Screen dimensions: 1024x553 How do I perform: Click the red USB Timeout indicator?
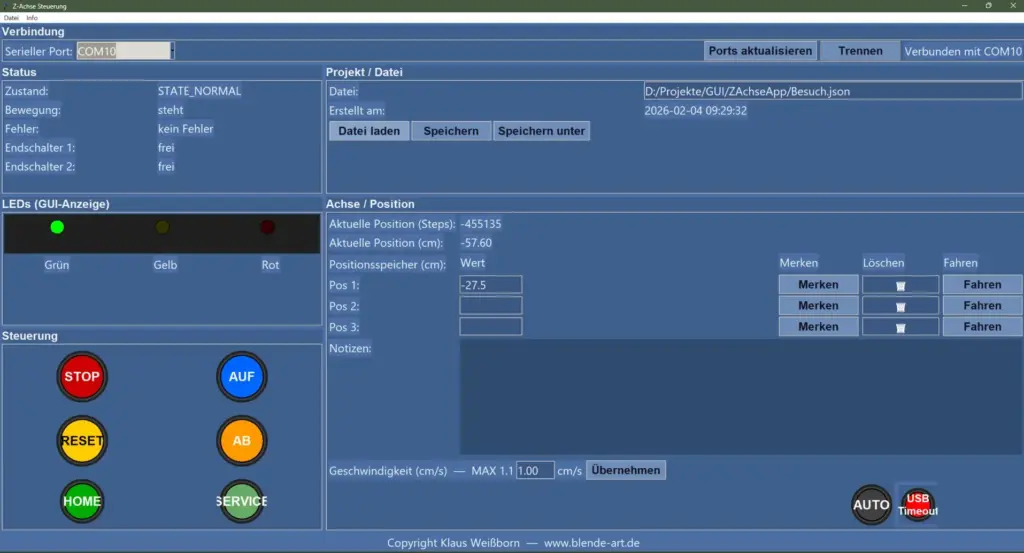pos(918,504)
